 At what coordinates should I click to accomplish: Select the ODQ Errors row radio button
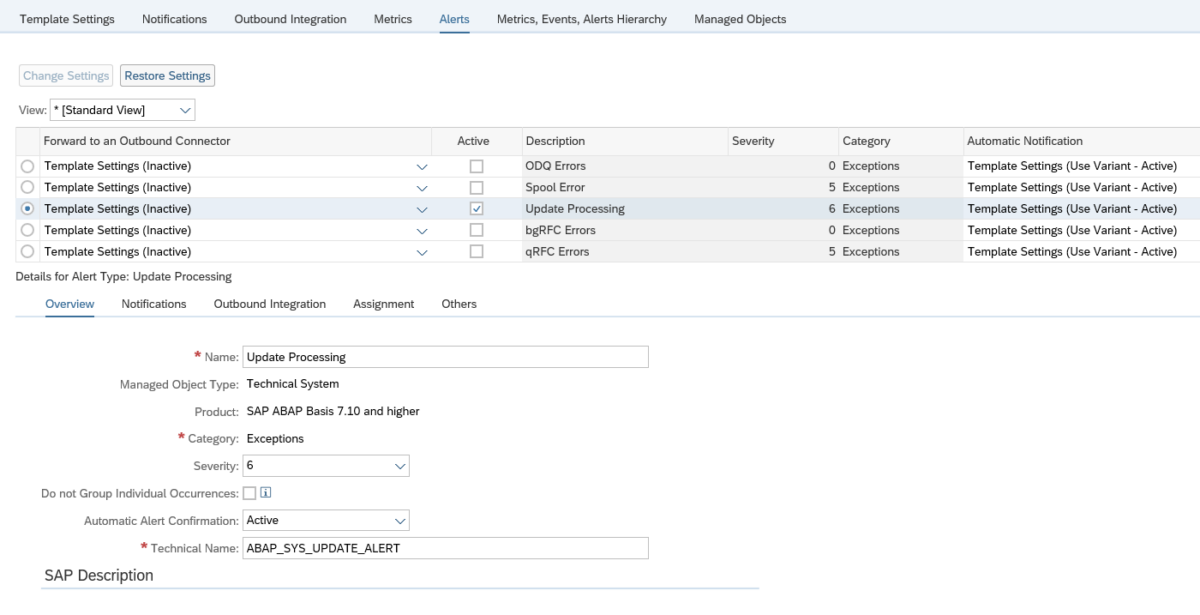[x=27, y=165]
